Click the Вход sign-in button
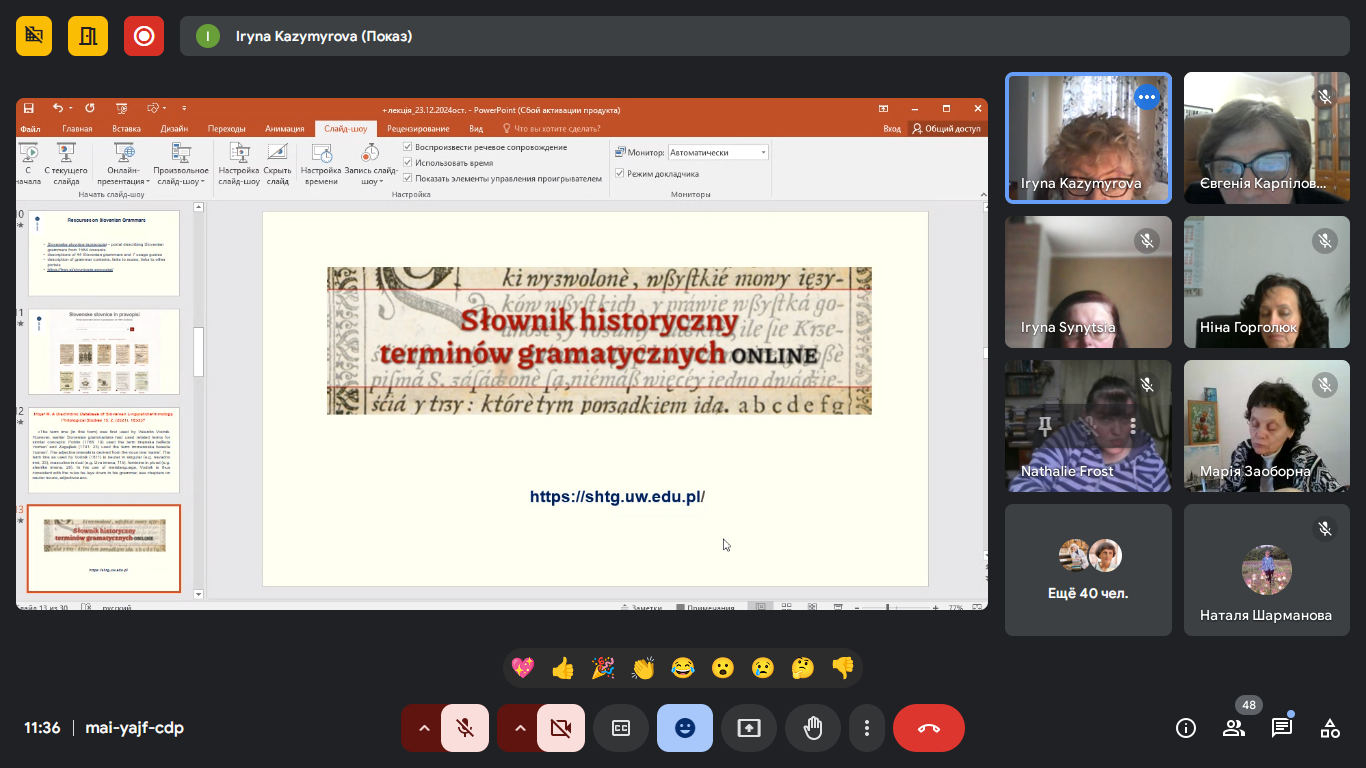This screenshot has width=1366, height=768. (892, 128)
